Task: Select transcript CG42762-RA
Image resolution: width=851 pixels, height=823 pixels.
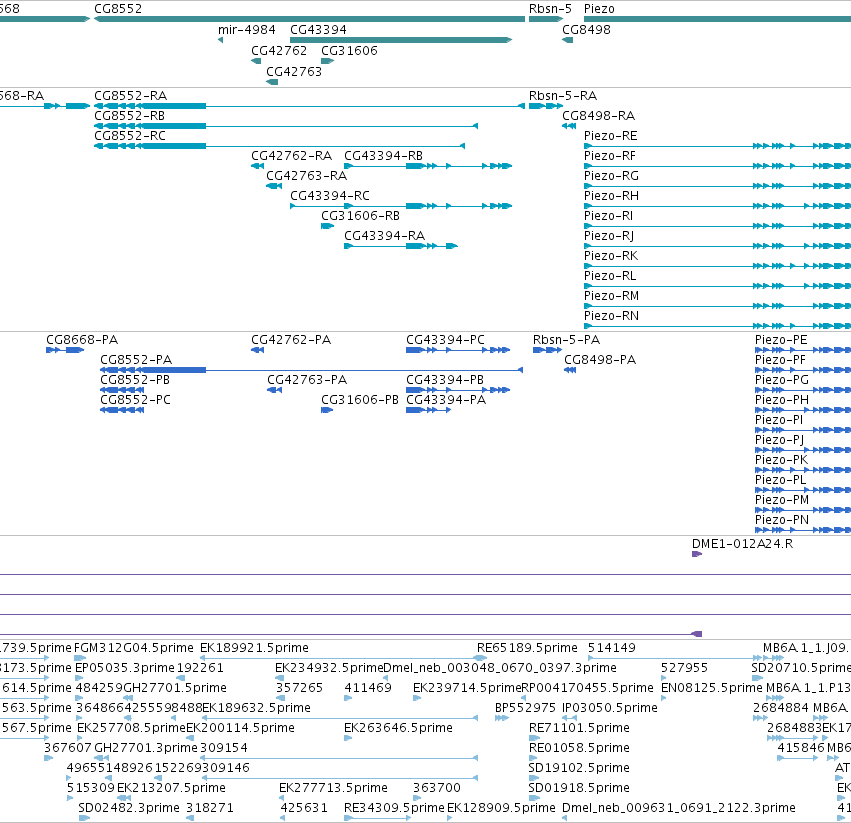Action: (x=291, y=156)
